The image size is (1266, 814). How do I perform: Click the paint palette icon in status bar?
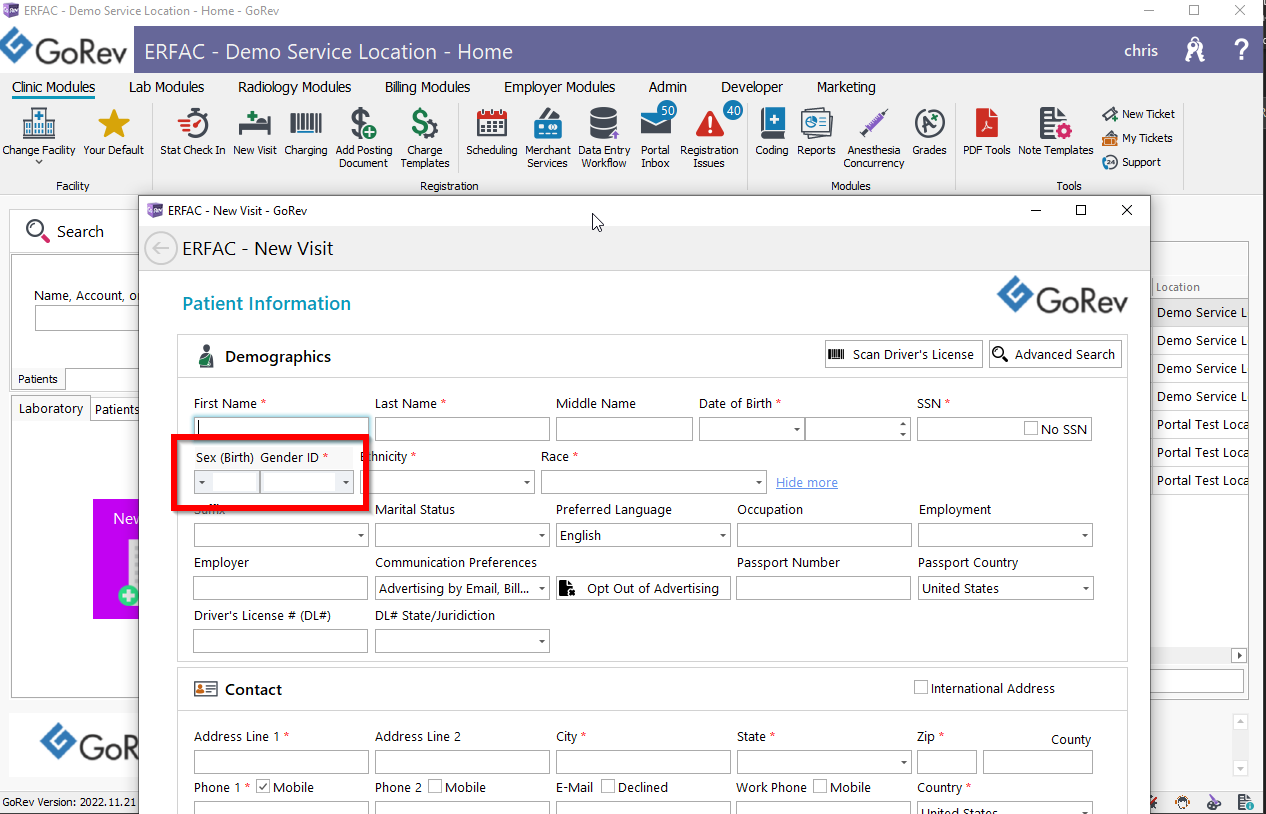pyautogui.click(x=1214, y=802)
